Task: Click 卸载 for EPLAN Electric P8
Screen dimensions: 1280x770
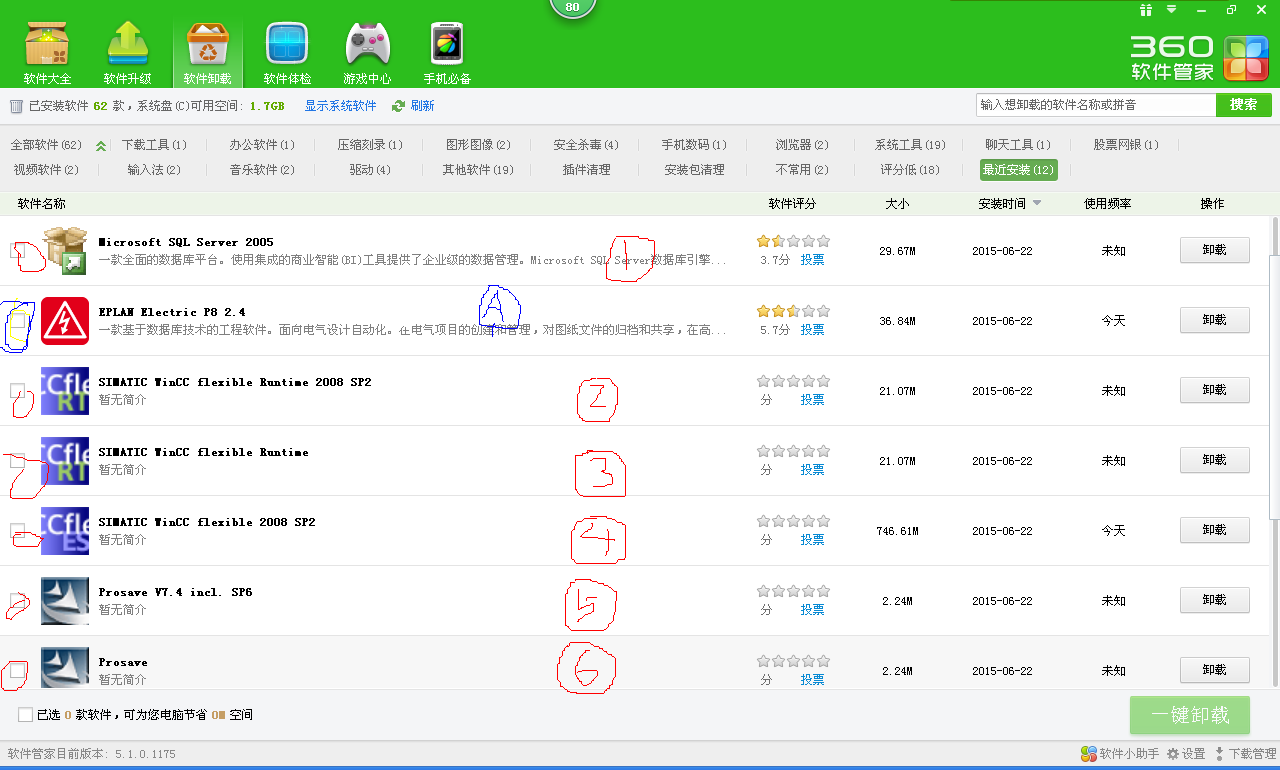Action: (x=1215, y=320)
